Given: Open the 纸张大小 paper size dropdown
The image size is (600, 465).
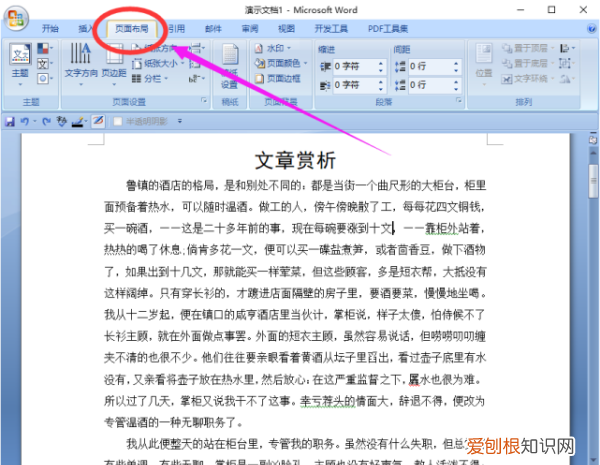Looking at the screenshot, I should 158,63.
